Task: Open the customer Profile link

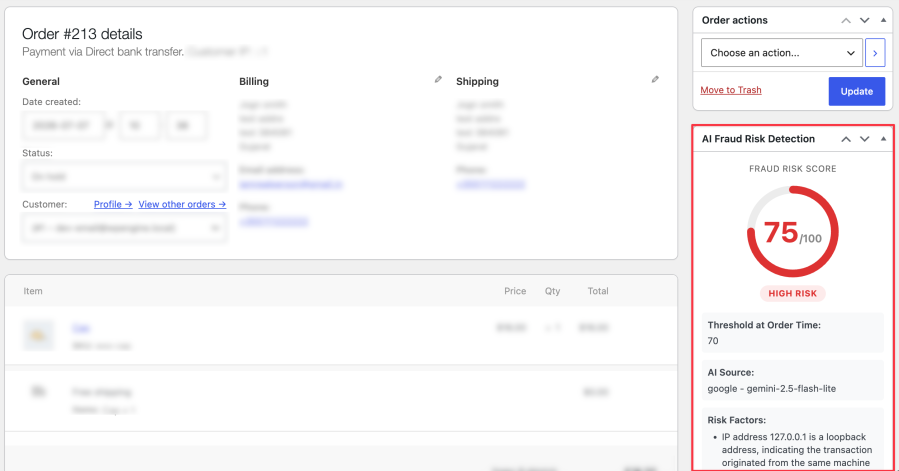Action: pyautogui.click(x=113, y=204)
